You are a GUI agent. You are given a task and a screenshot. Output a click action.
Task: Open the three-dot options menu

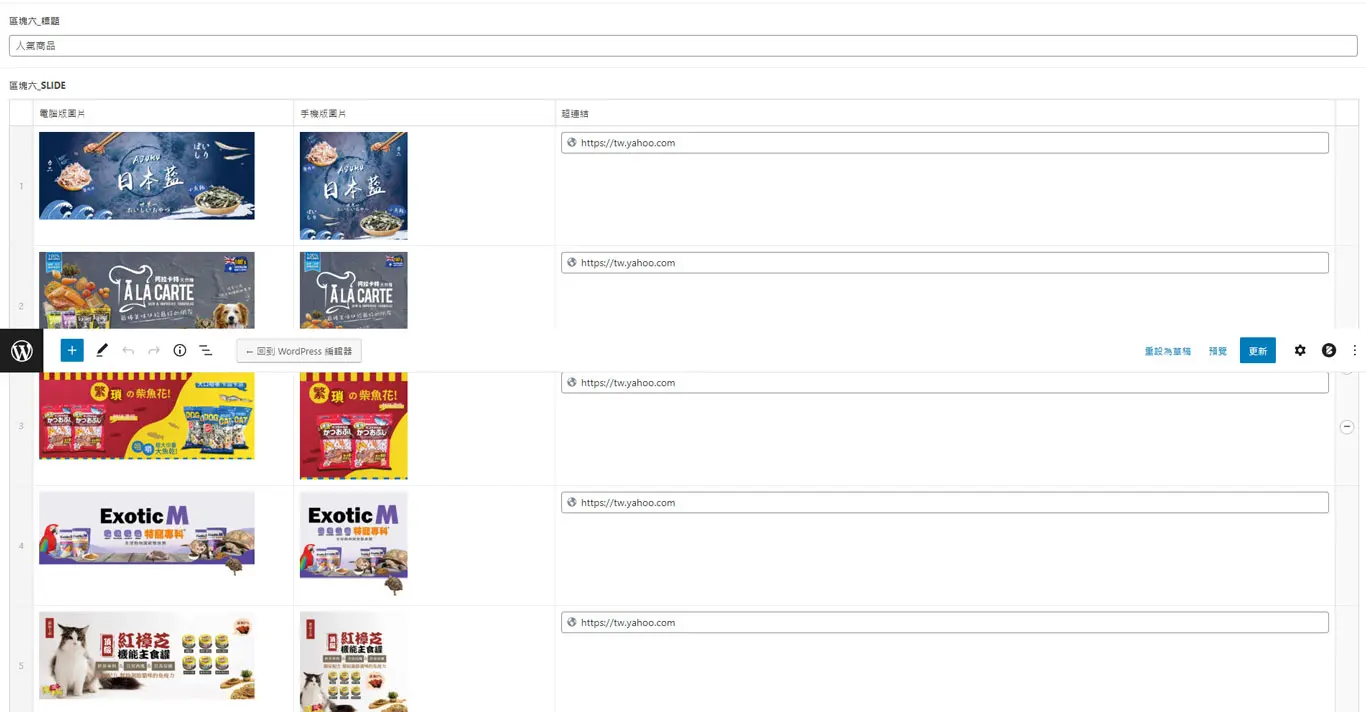click(x=1355, y=351)
